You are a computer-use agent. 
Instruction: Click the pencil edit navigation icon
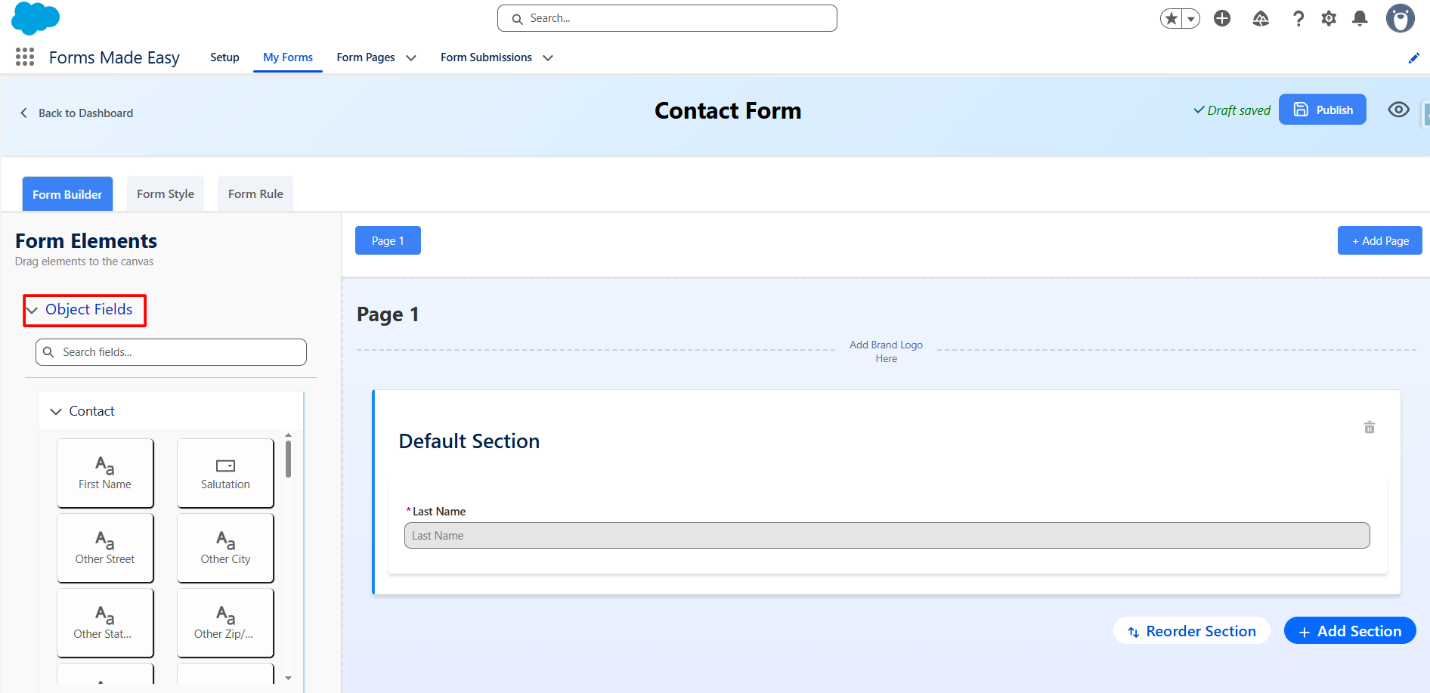point(1414,58)
